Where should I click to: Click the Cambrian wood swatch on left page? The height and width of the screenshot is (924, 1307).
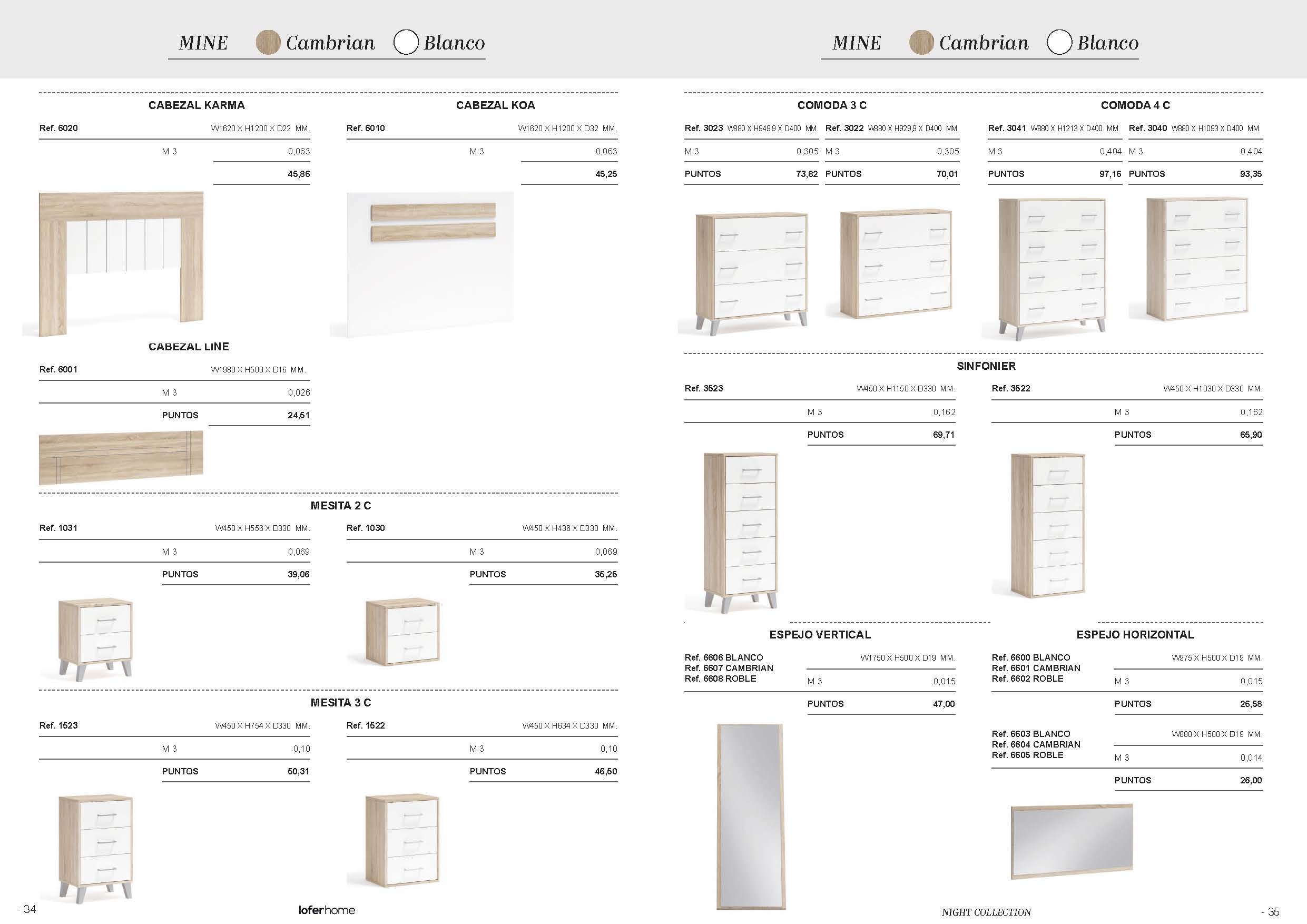tap(268, 42)
